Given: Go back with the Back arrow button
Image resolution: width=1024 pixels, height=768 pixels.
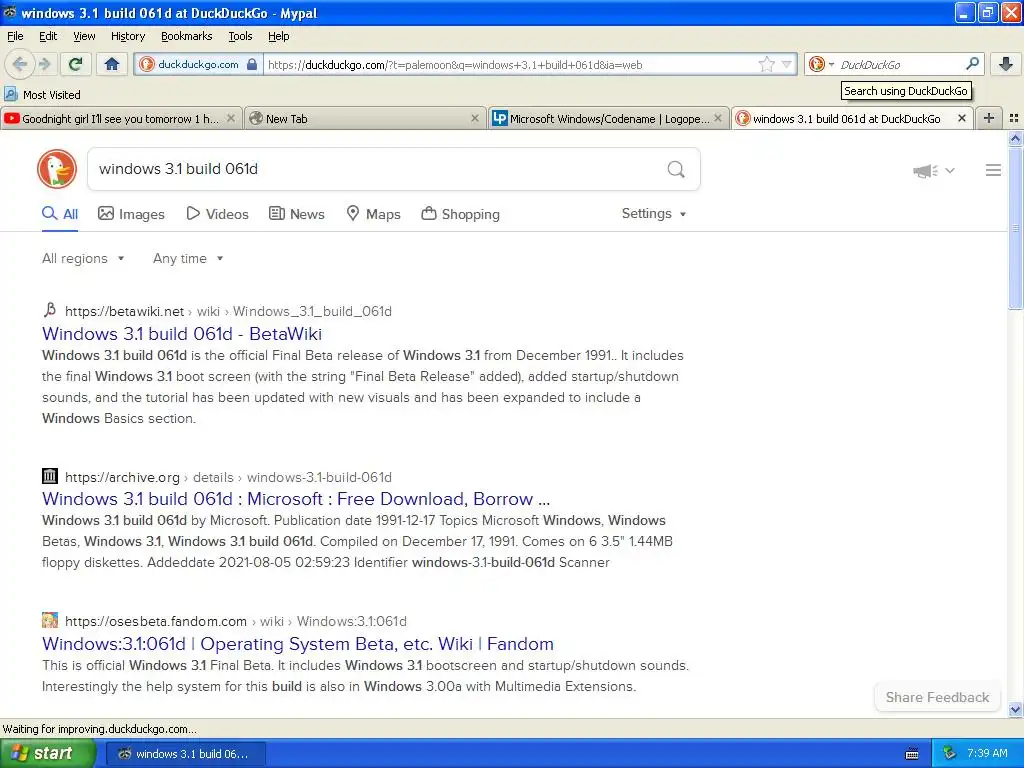Looking at the screenshot, I should [x=19, y=64].
